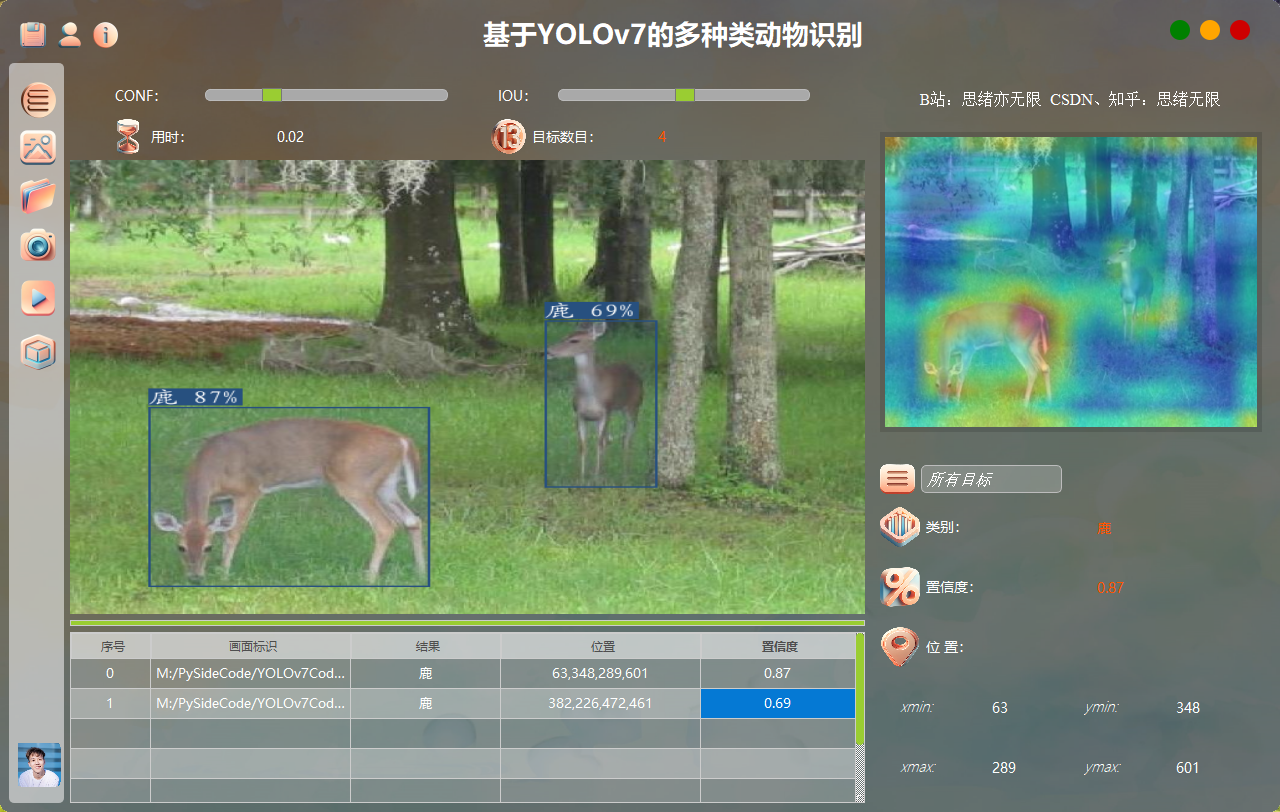Toggle the sidebar menu list icon
This screenshot has width=1280, height=812.
pos(38,99)
